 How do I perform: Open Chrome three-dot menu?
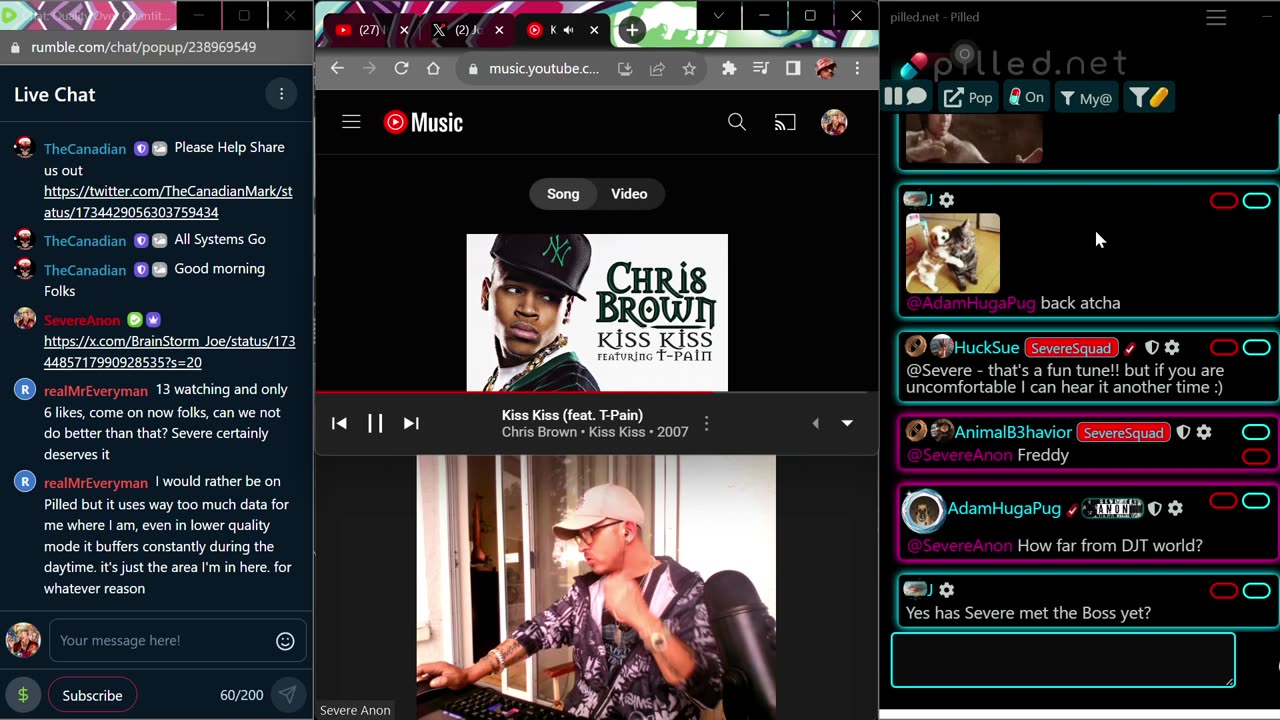(x=857, y=68)
